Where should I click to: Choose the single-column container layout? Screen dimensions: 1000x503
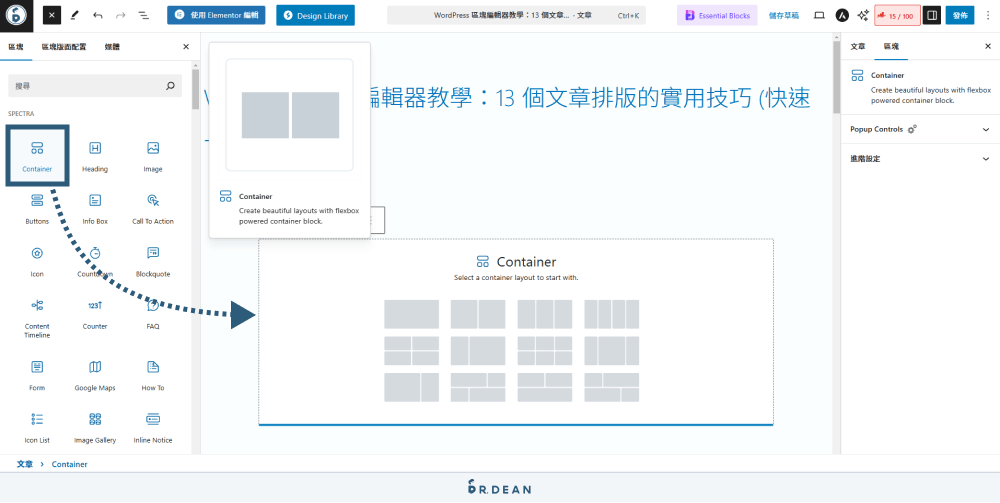click(x=411, y=314)
